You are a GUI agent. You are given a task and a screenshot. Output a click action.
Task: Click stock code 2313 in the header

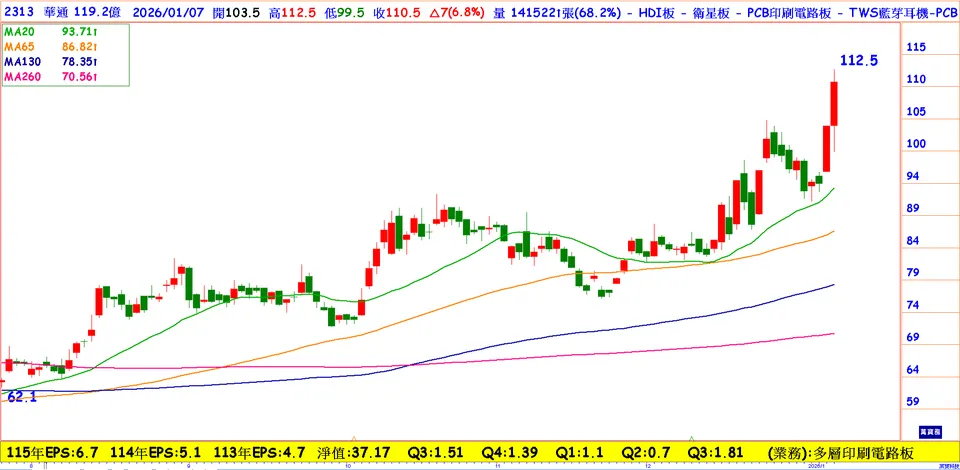tap(17, 11)
